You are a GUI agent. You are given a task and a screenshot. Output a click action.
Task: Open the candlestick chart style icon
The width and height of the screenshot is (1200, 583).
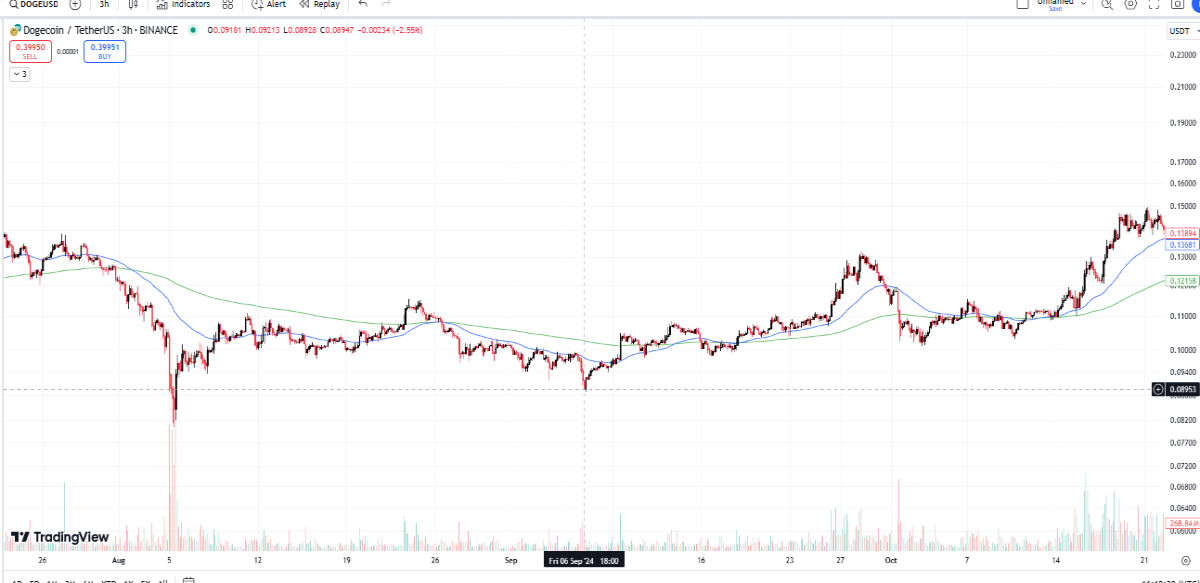pyautogui.click(x=133, y=4)
